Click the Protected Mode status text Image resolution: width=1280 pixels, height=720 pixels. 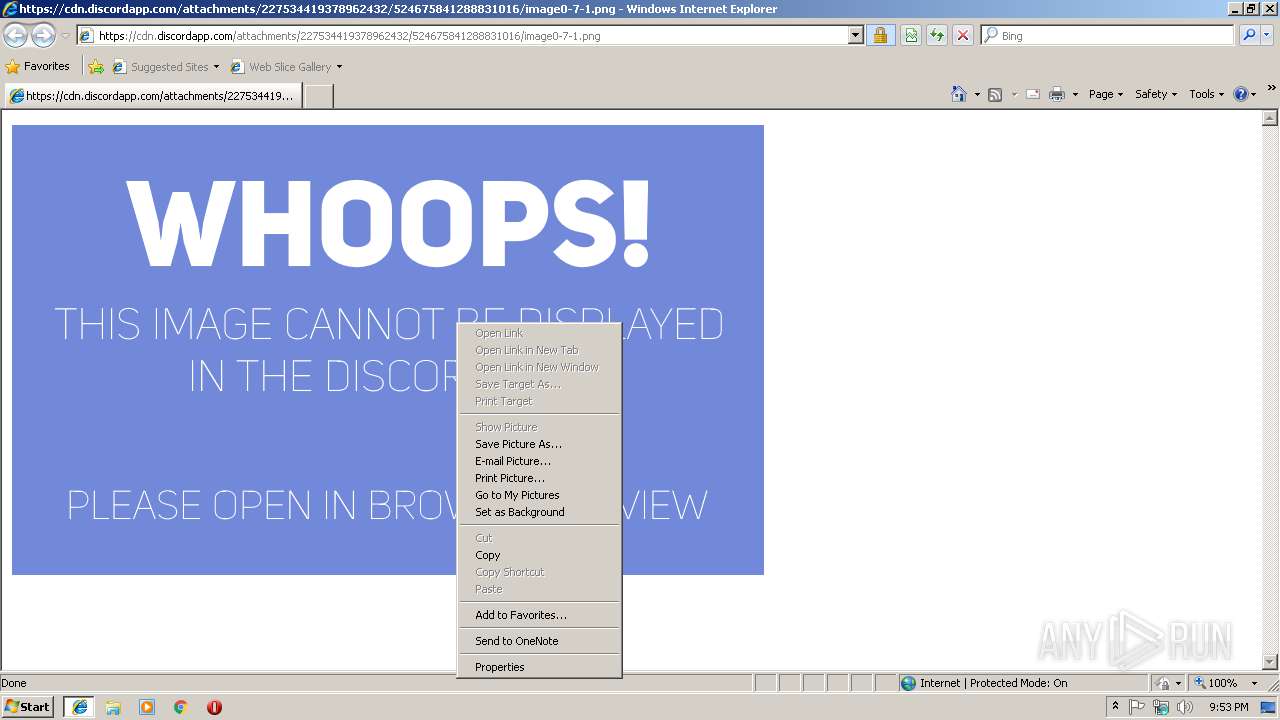[x=1018, y=683]
